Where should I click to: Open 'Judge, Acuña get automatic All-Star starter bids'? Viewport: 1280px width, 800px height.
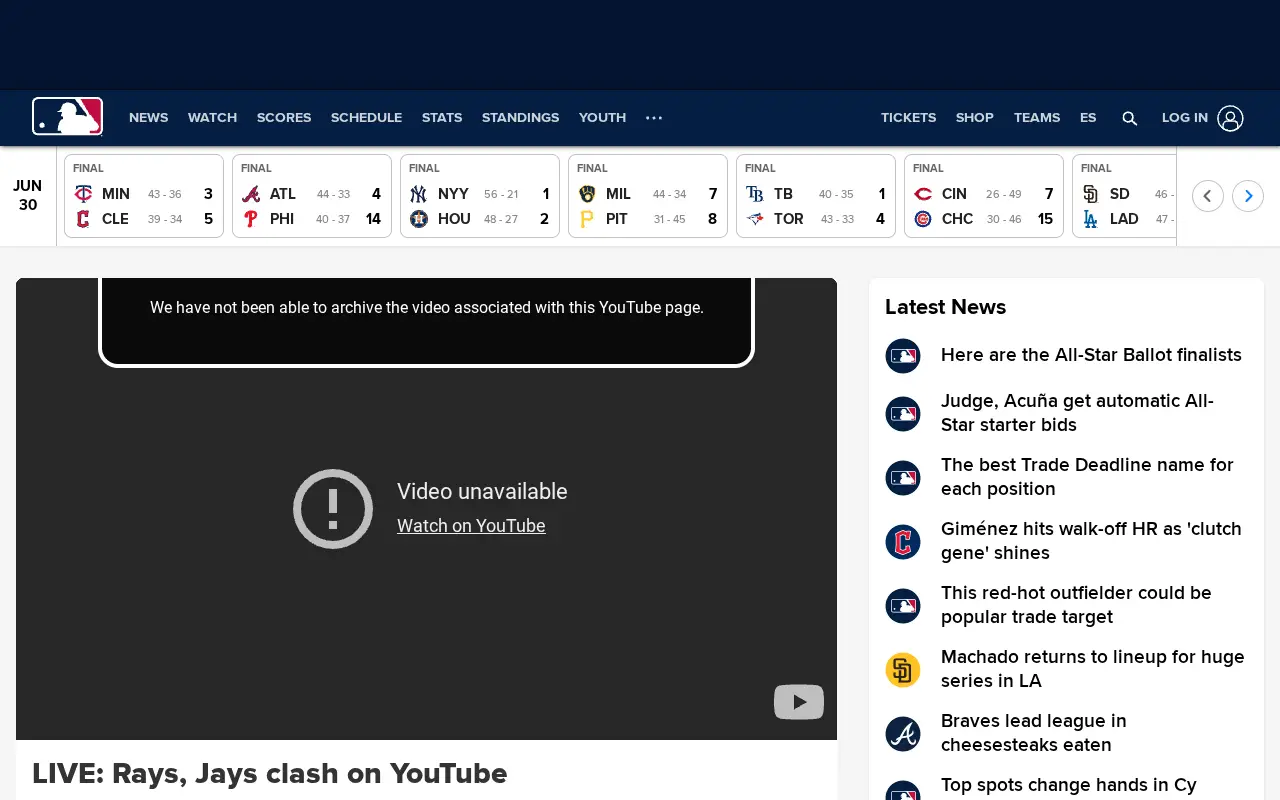[1077, 413]
